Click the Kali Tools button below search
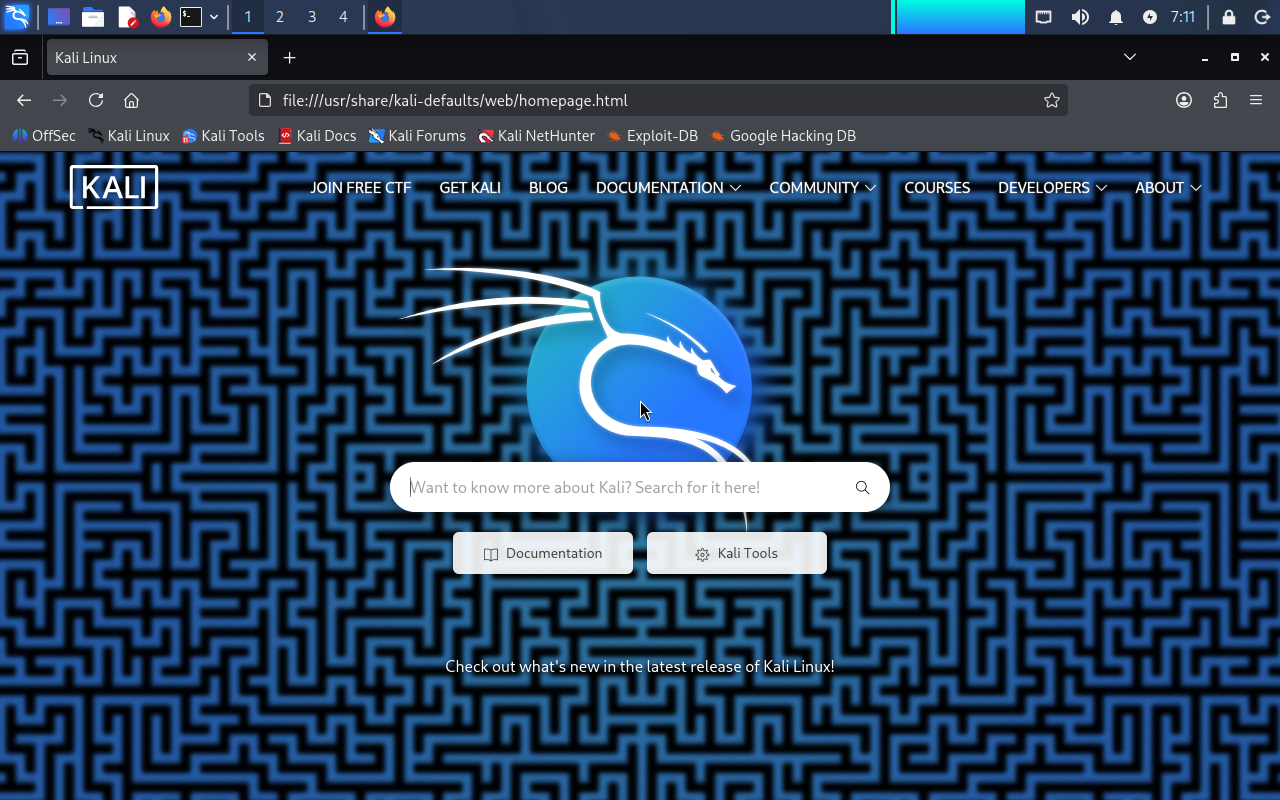 tap(737, 554)
